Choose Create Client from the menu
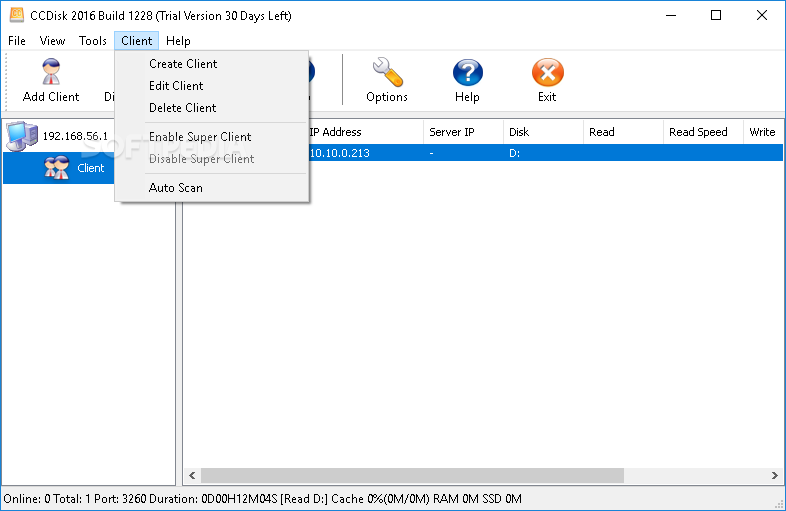 [211, 64]
